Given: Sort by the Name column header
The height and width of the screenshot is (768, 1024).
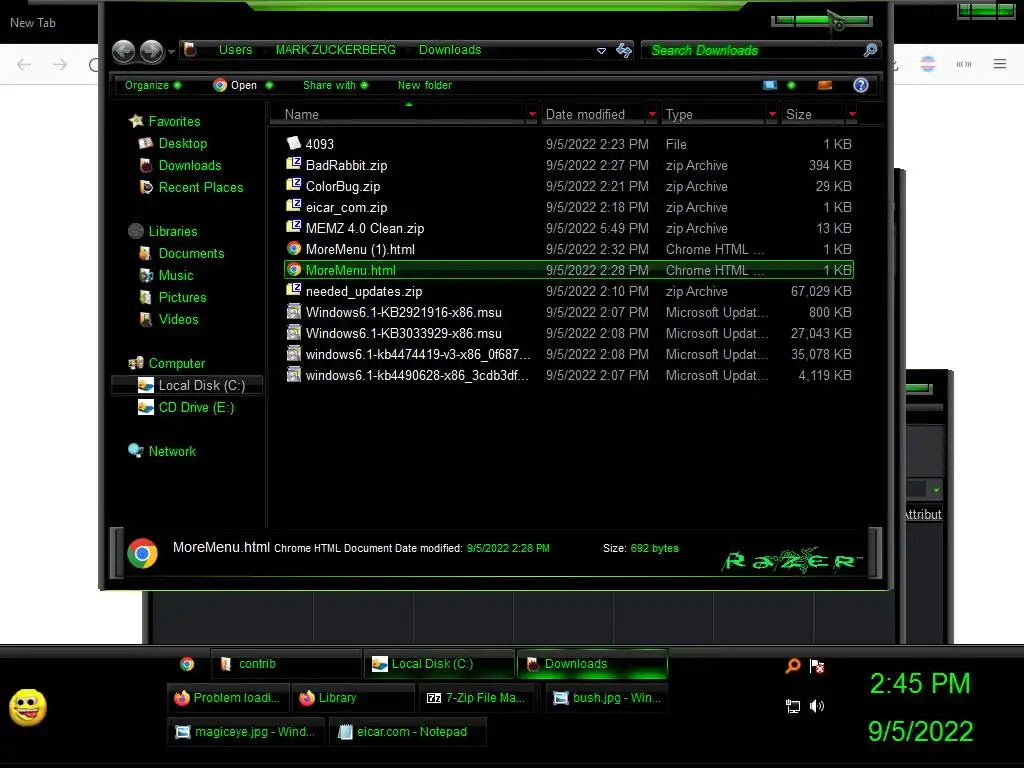Looking at the screenshot, I should pyautogui.click(x=398, y=114).
